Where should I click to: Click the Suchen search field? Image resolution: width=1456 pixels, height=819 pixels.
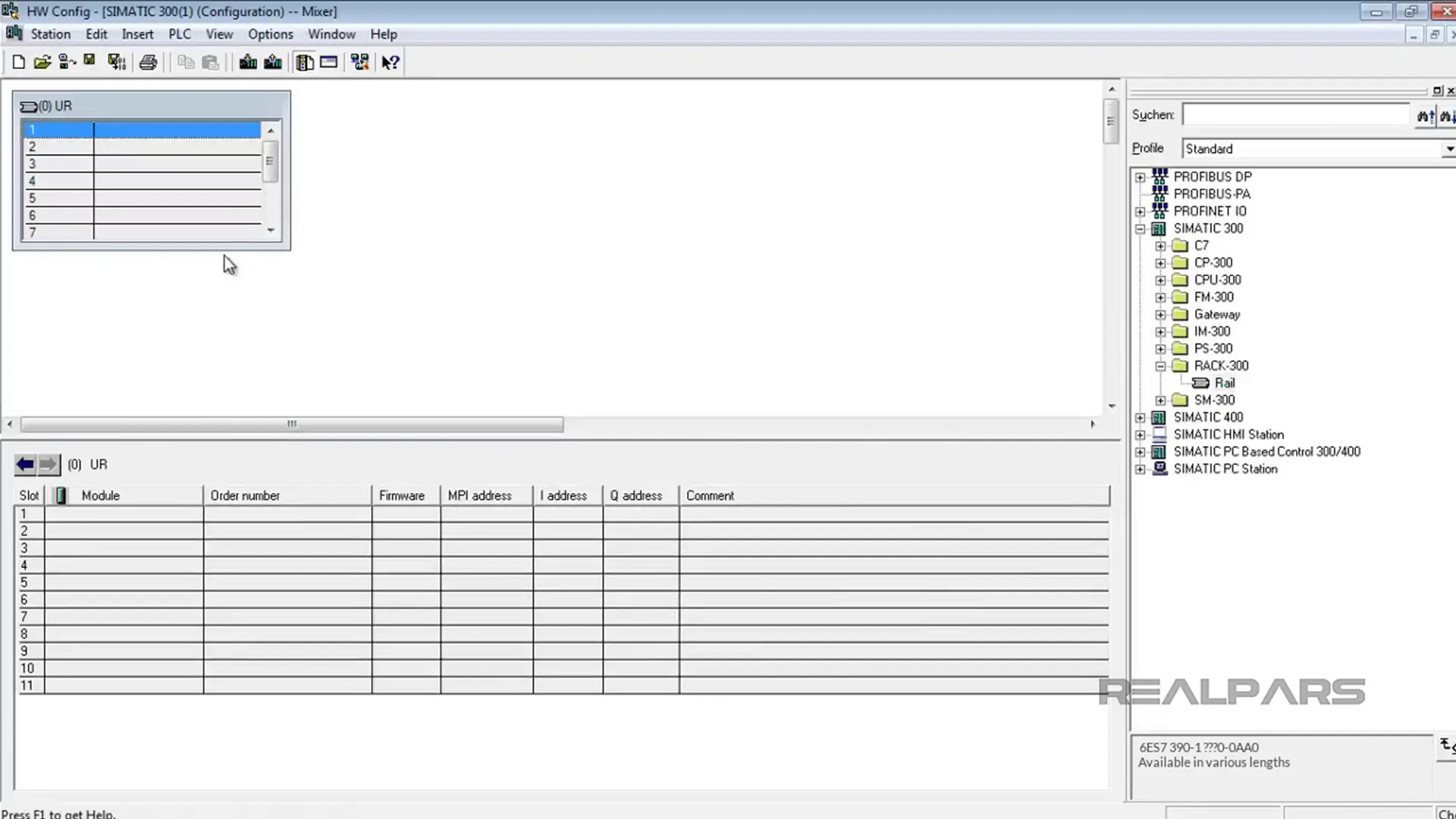[1294, 114]
